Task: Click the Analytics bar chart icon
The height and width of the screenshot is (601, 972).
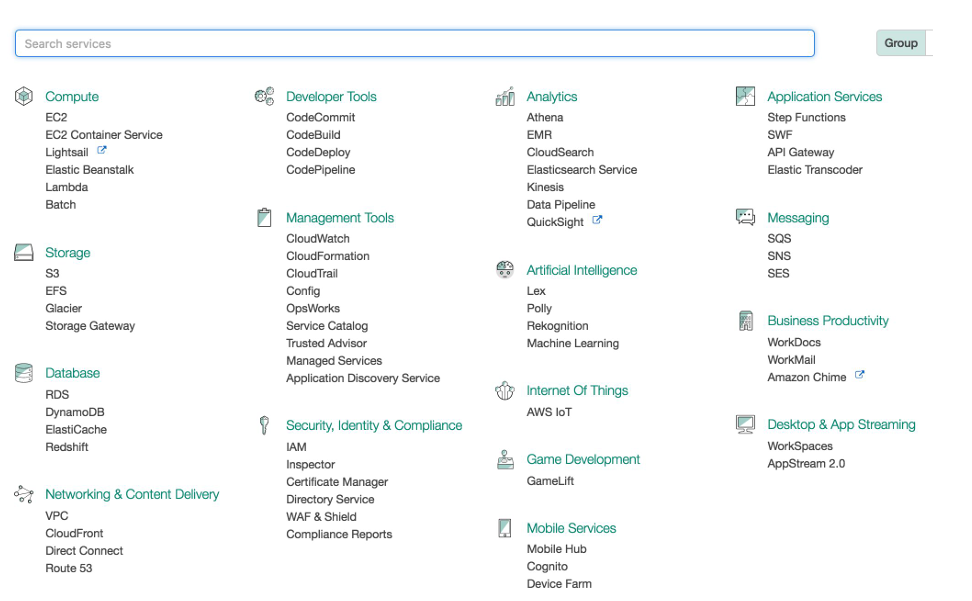Action: click(505, 96)
